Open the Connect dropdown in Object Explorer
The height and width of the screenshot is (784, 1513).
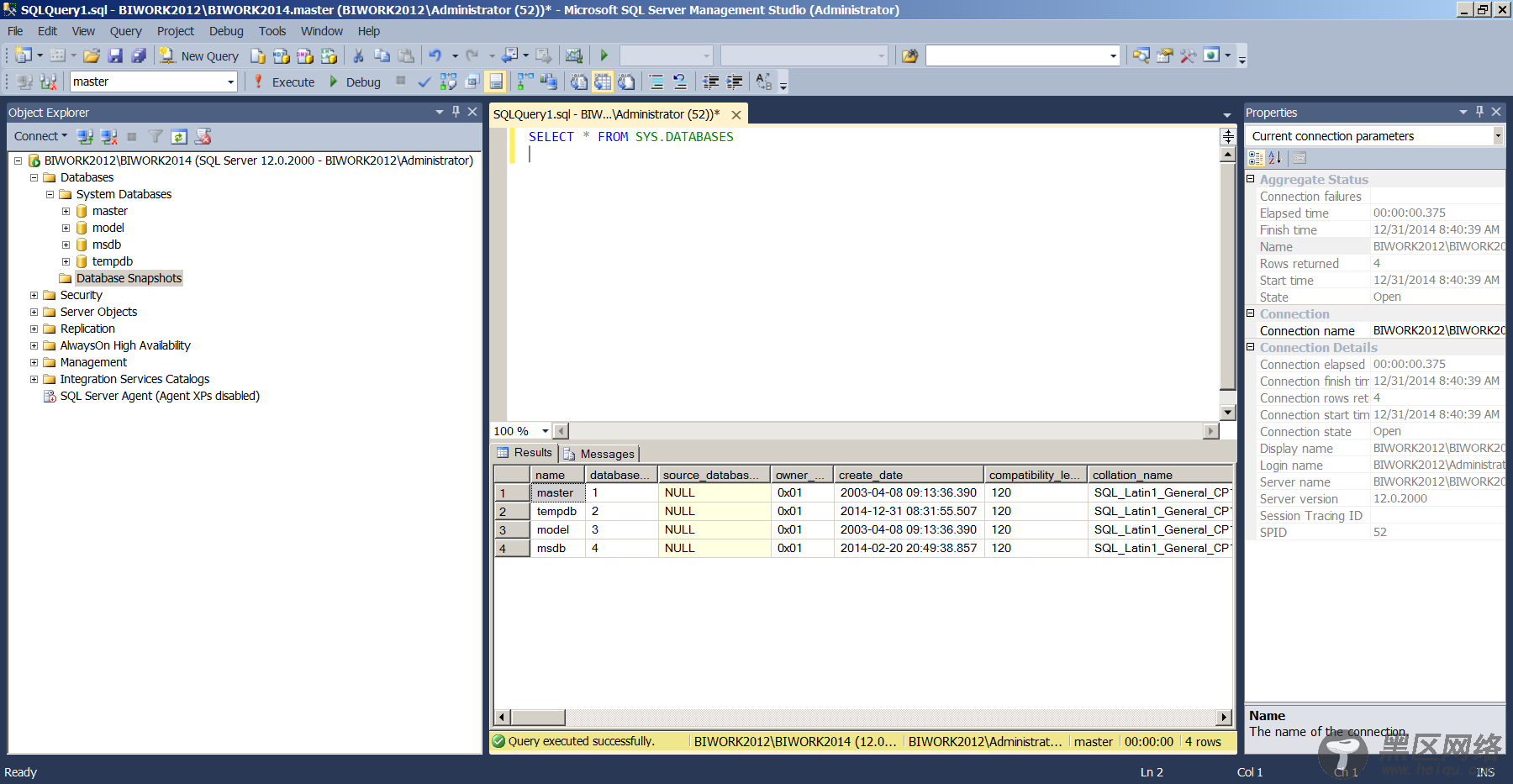pos(40,136)
